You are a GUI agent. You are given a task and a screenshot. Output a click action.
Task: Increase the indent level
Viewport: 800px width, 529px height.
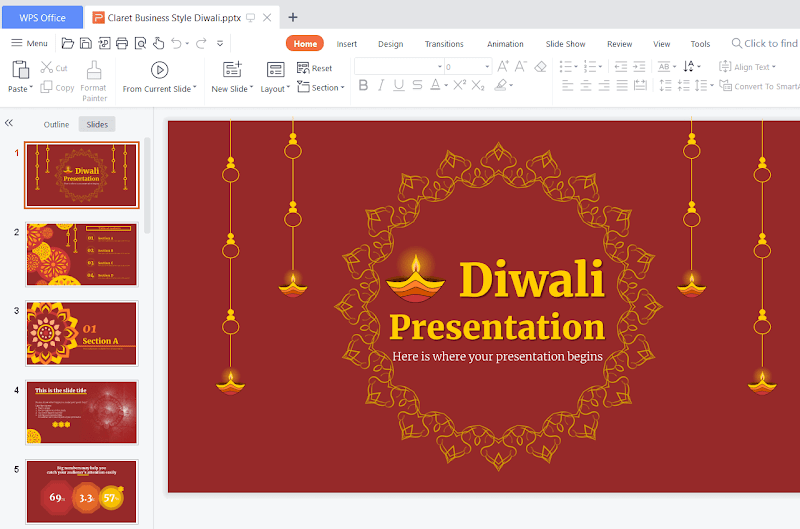pyautogui.click(x=639, y=66)
